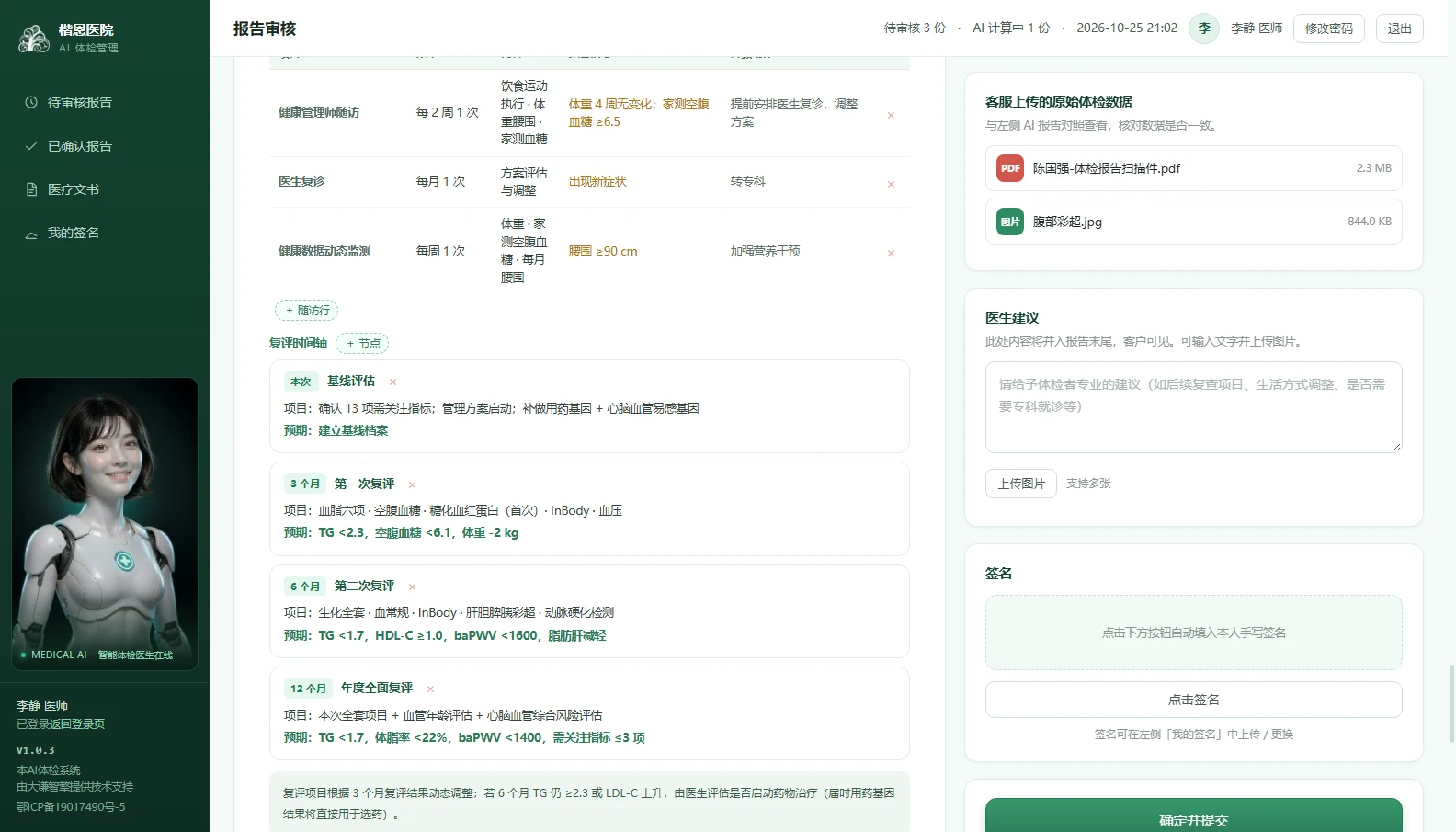Click the 医生建议 text area
This screenshot has height=832, width=1456.
(1194, 407)
